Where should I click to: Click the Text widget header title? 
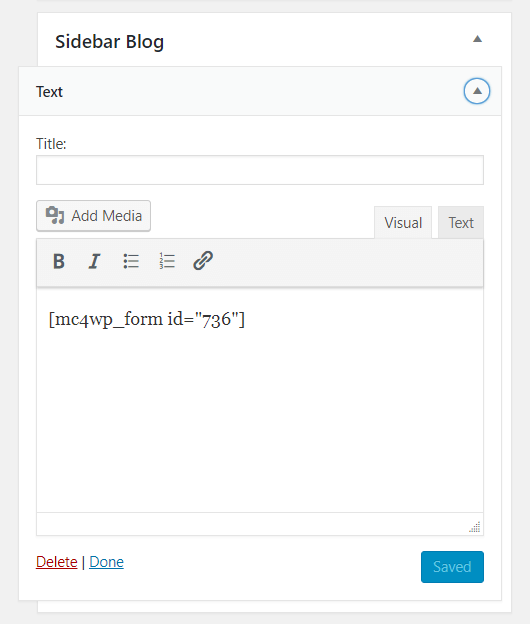pyautogui.click(x=49, y=92)
